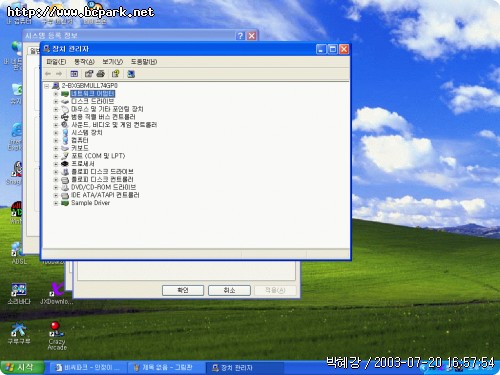The height and width of the screenshot is (375, 500).
Task: Collapse the root node 2-BXGBMULL74GP0
Action: click(x=47, y=86)
